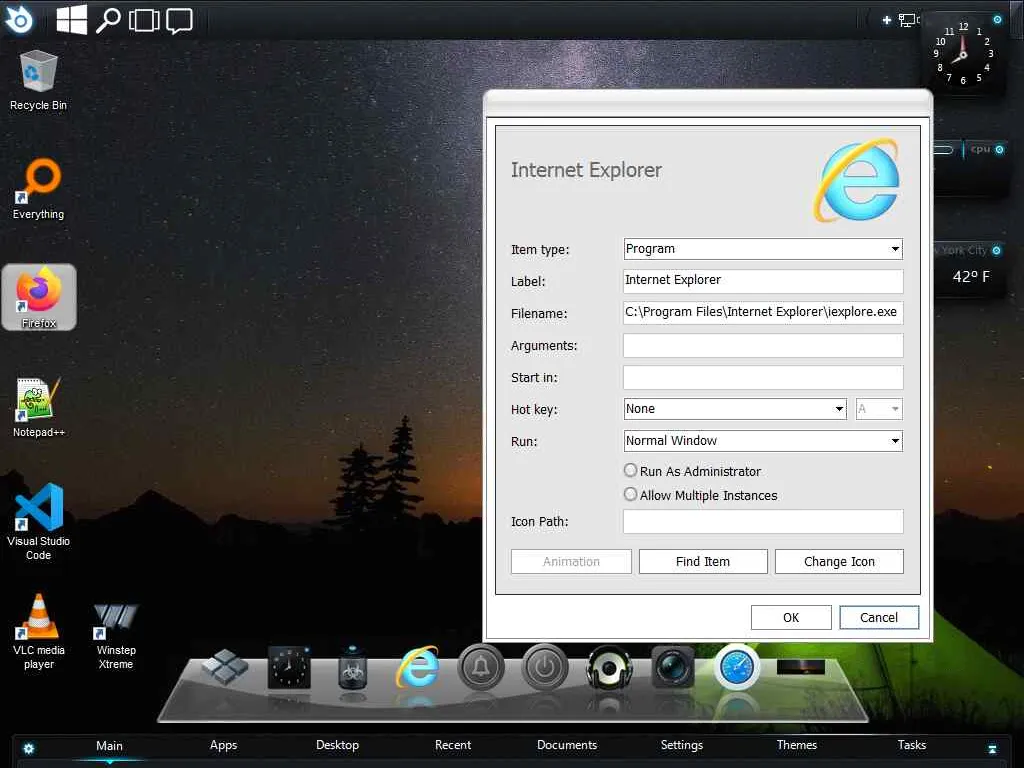Click the stacked cubes icon in dock

coord(225,667)
